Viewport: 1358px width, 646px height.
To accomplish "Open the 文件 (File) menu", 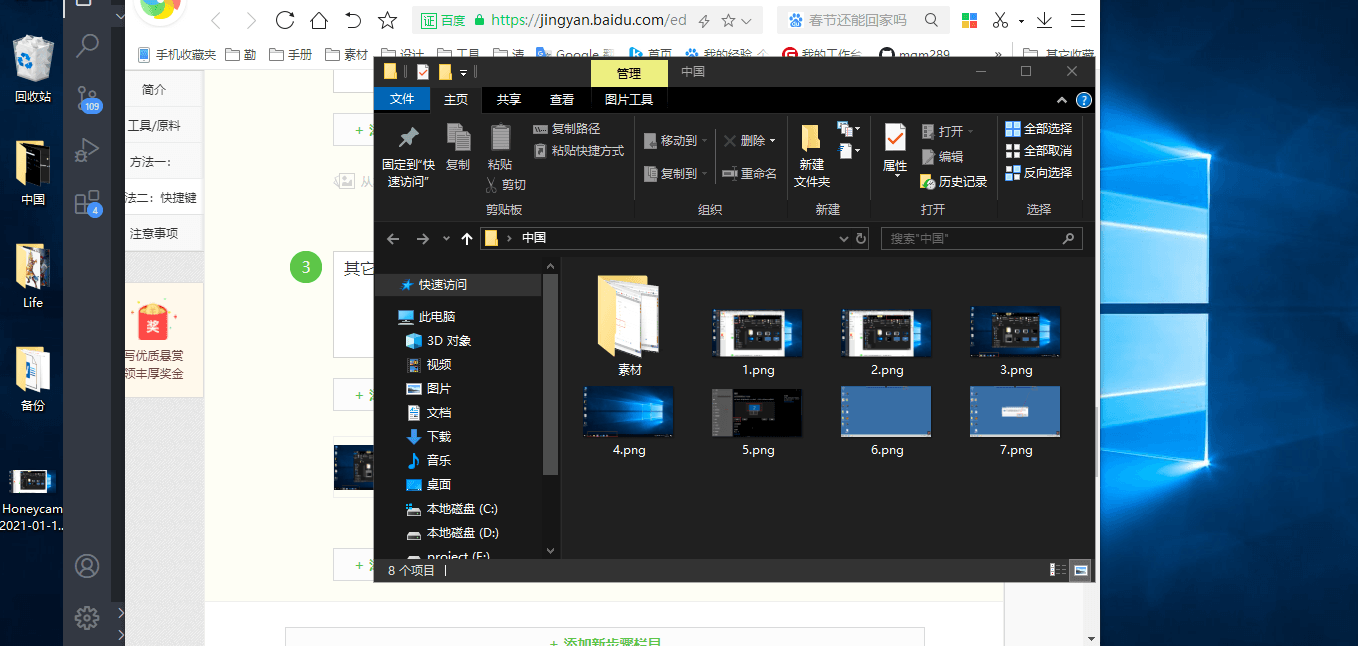I will (402, 99).
